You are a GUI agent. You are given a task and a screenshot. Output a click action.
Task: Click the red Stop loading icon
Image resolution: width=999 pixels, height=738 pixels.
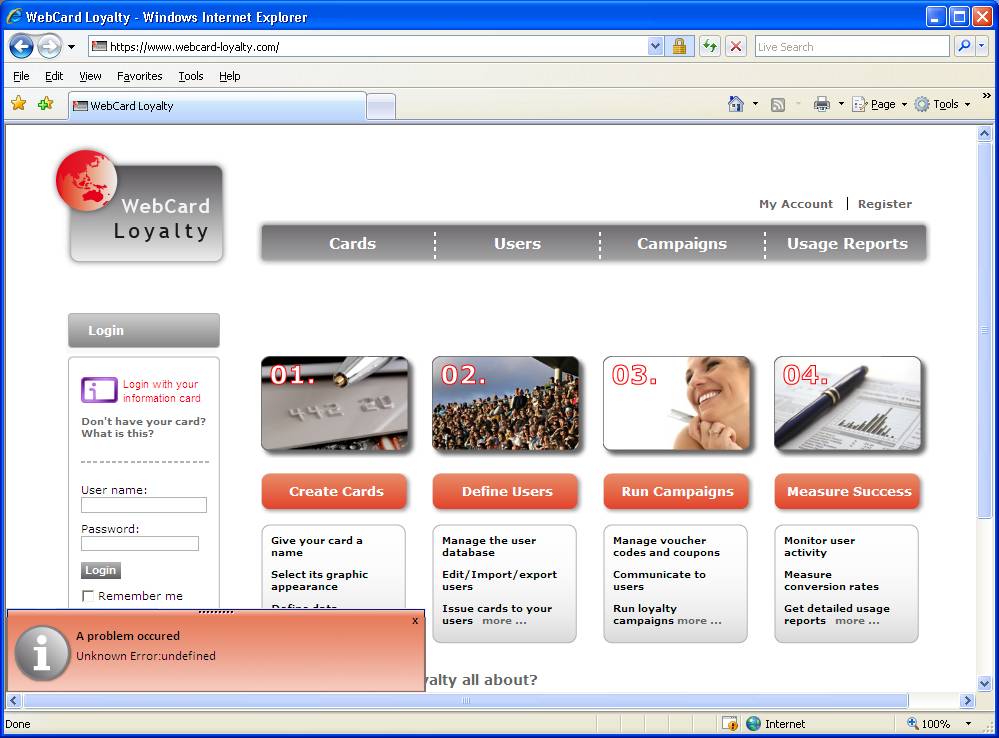736,47
